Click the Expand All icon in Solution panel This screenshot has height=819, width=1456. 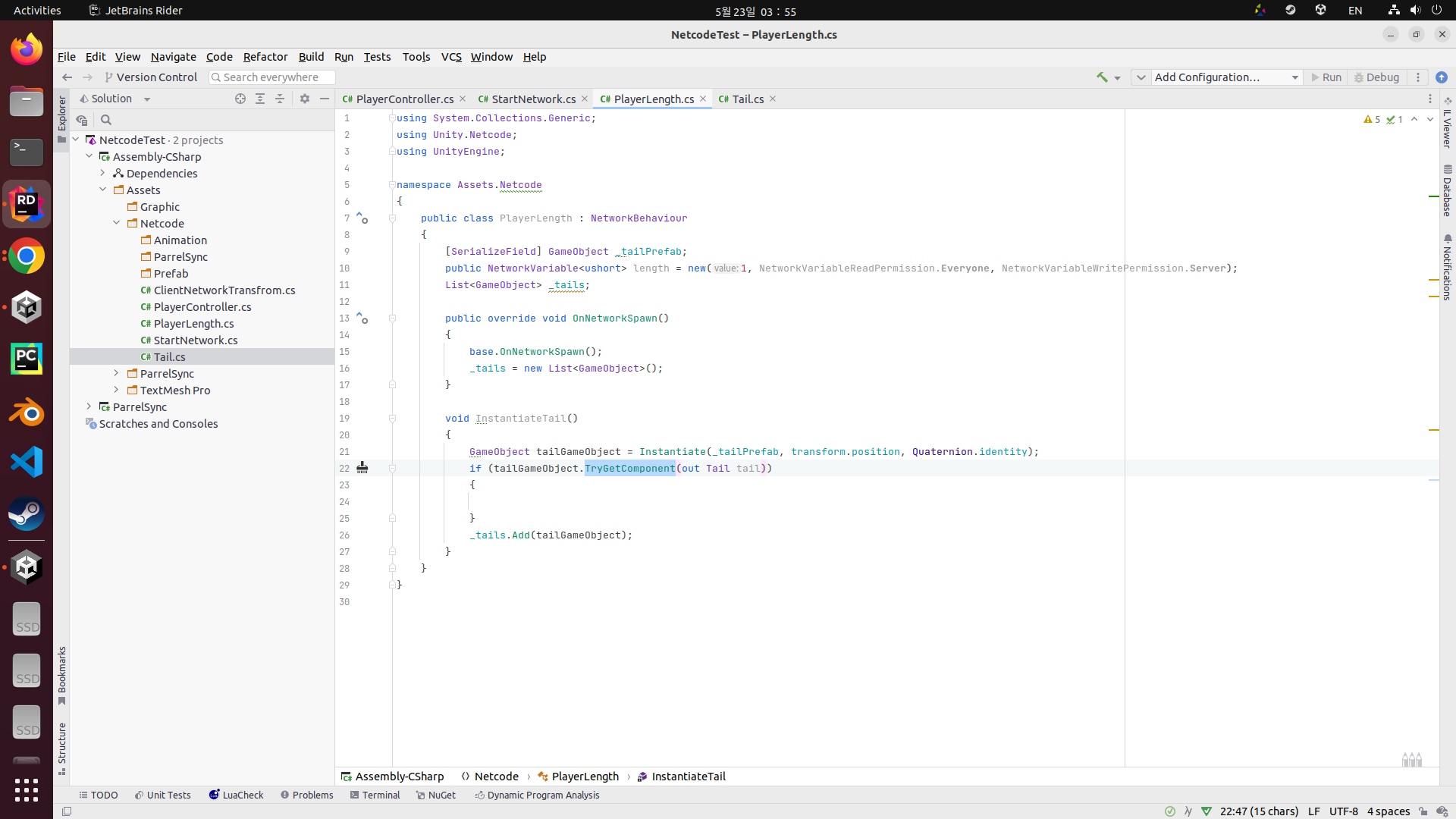pyautogui.click(x=260, y=99)
